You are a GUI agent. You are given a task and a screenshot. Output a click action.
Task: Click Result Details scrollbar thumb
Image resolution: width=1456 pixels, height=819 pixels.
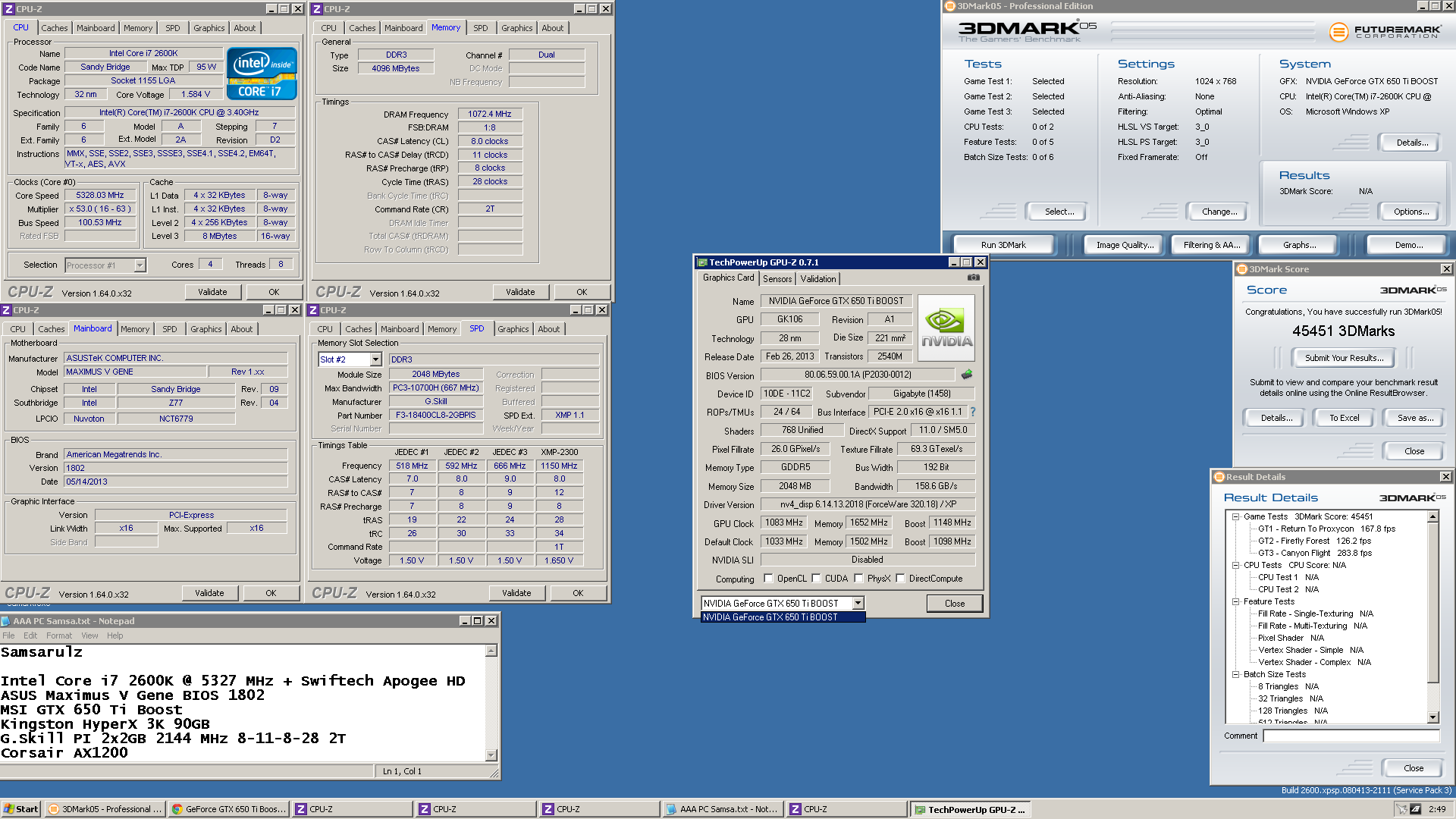pos(1432,604)
